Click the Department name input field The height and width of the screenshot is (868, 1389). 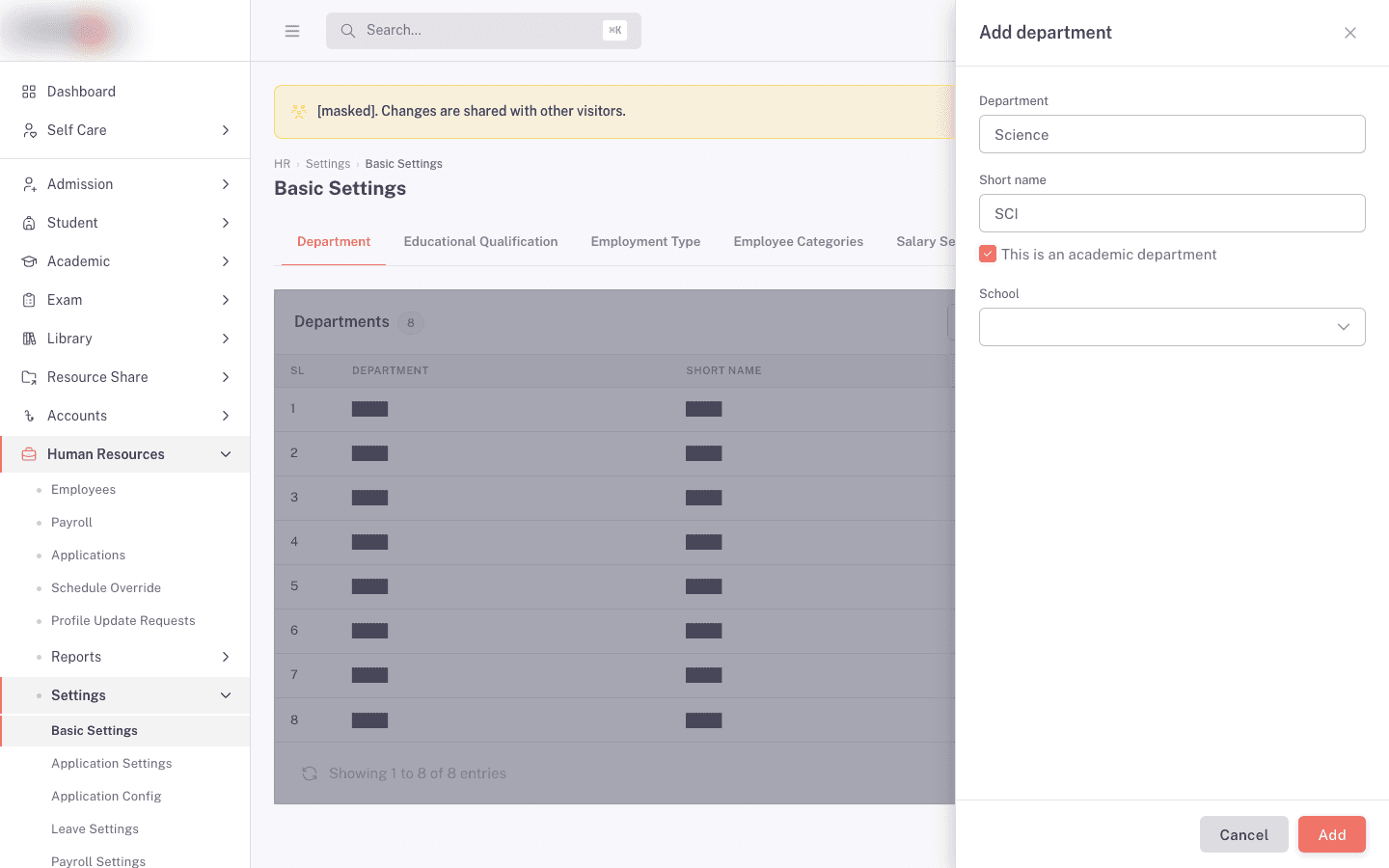coord(1172,134)
